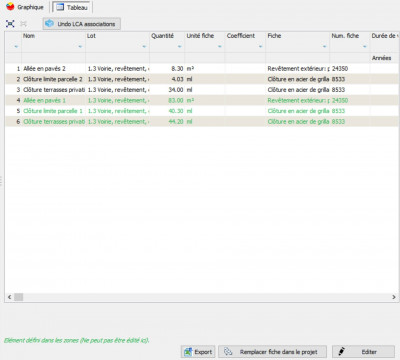Viewport: 400px width, 360px height.
Task: Click 'Années' unit label under Durée de
Action: [381, 58]
